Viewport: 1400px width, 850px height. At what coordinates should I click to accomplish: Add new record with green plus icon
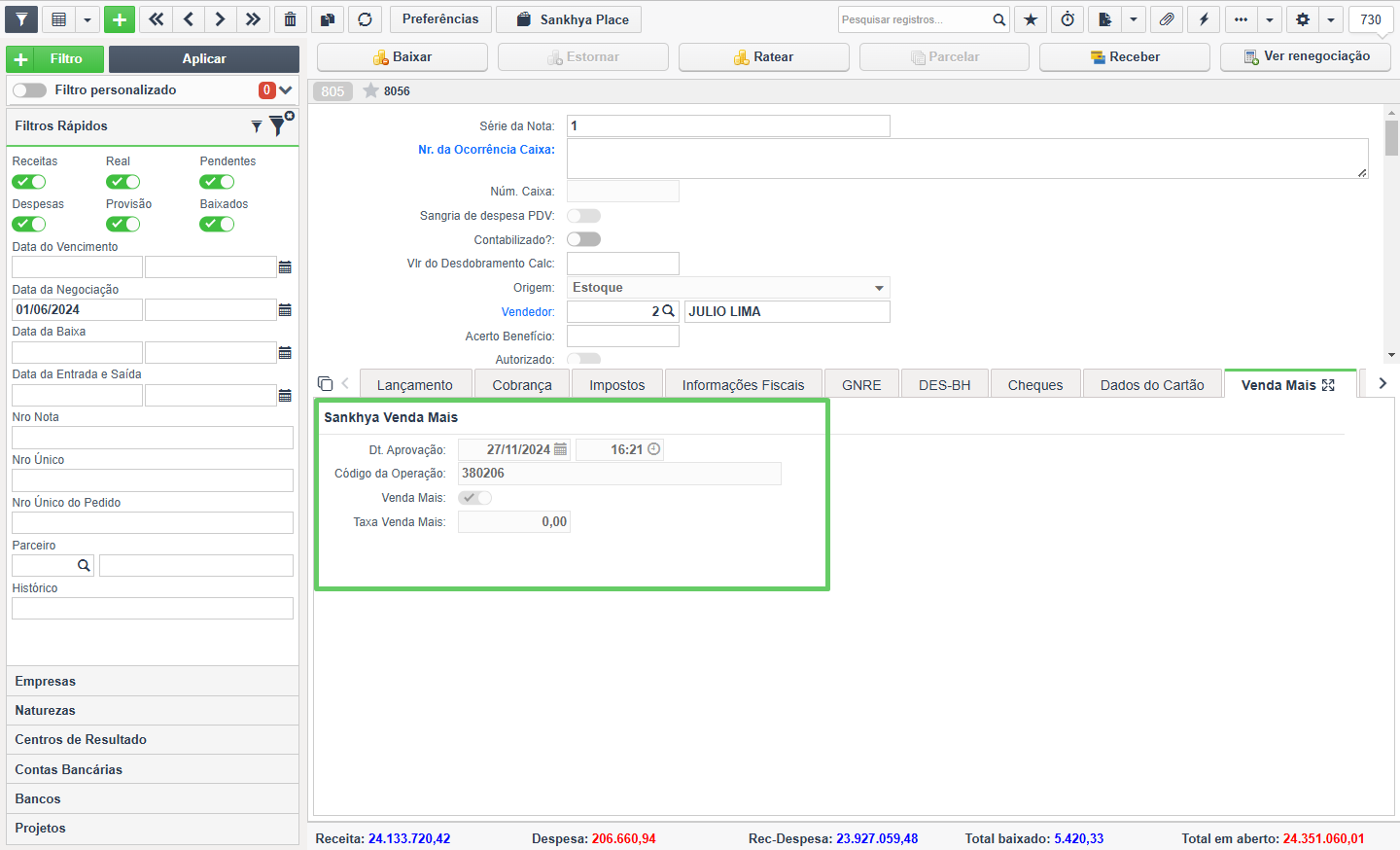click(120, 19)
